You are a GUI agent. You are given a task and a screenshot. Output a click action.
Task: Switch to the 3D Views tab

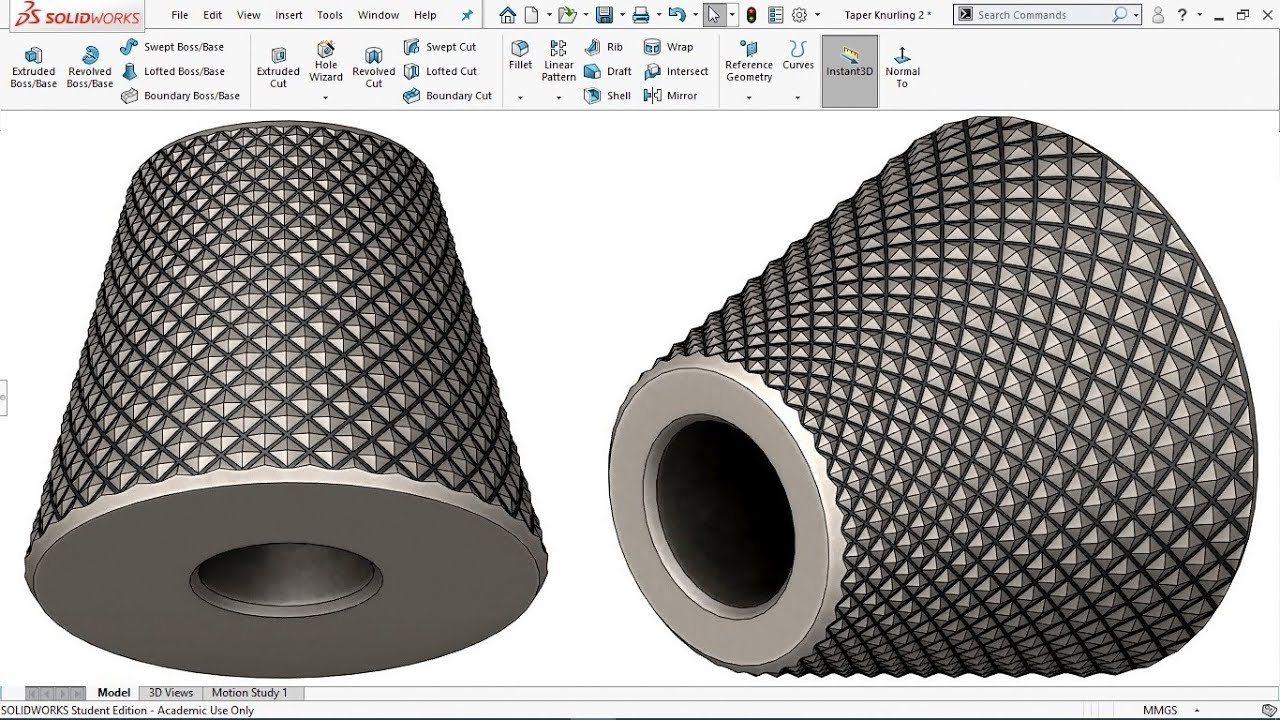tap(171, 692)
